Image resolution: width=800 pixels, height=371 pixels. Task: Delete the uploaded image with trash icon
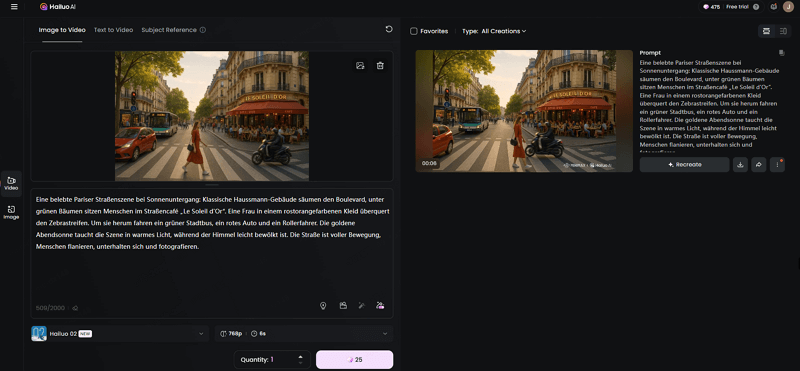tap(380, 65)
